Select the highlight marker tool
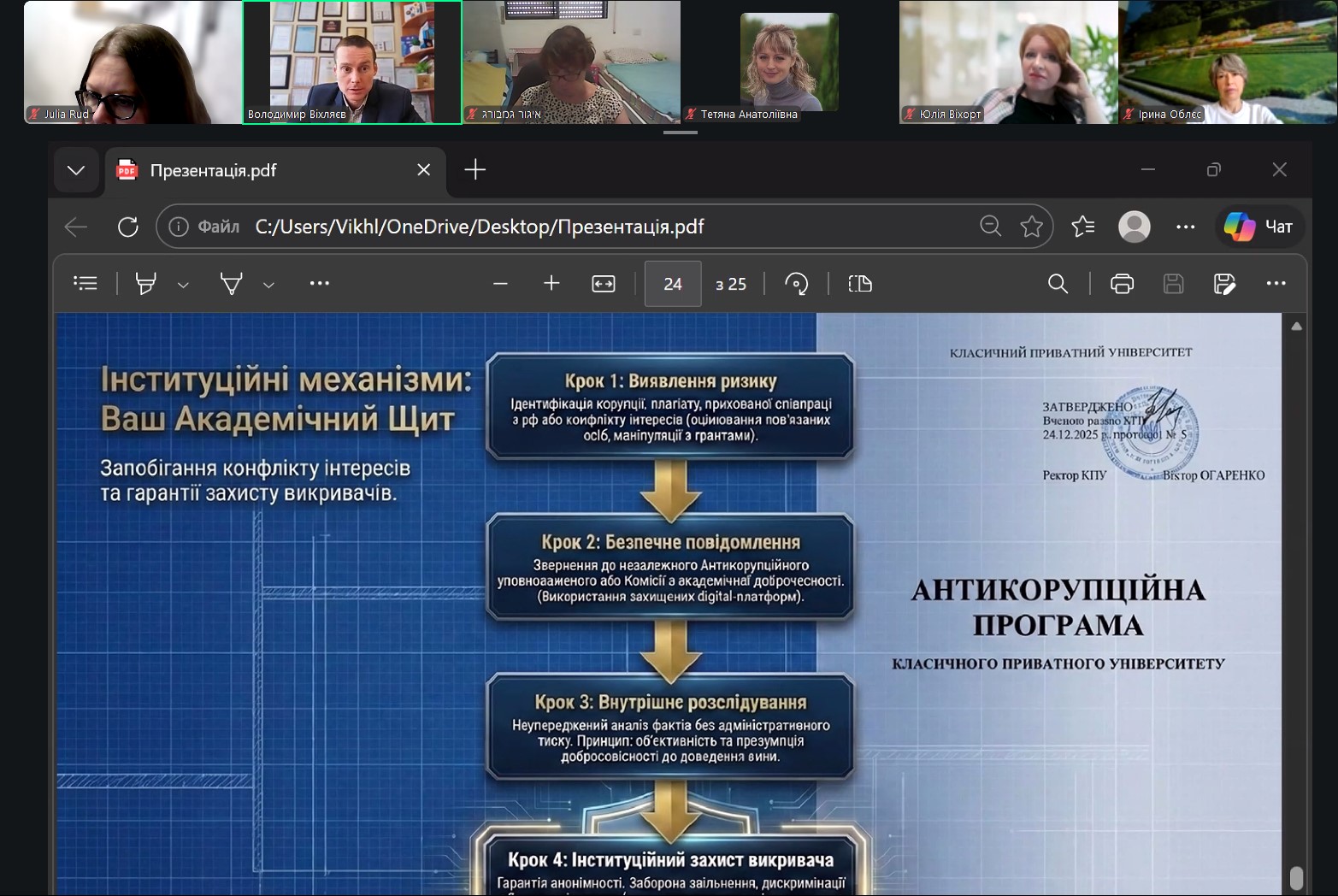The width and height of the screenshot is (1338, 896). pos(146,283)
